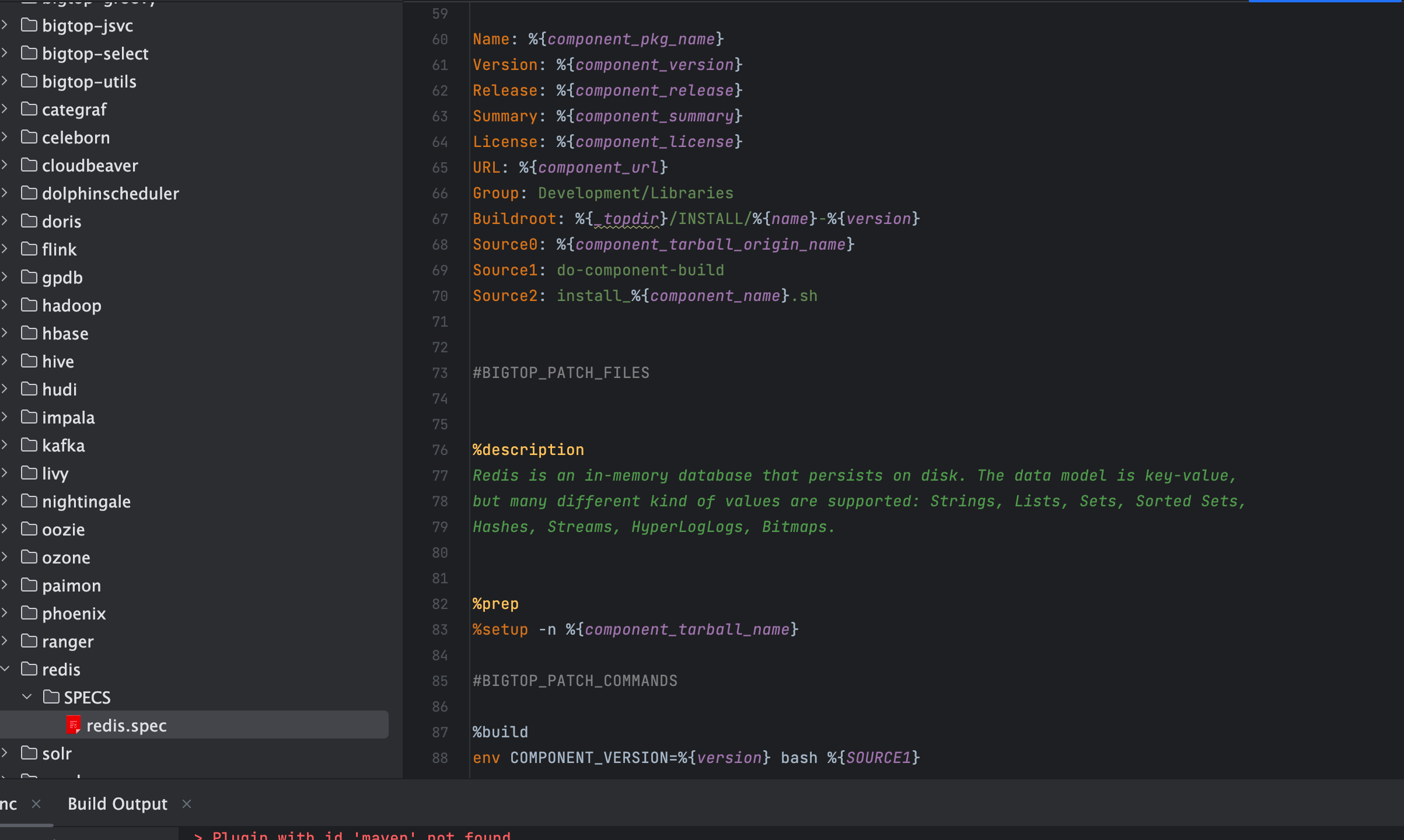This screenshot has width=1404, height=840.
Task: Click the component_pkg_name macro
Action: tap(631, 39)
